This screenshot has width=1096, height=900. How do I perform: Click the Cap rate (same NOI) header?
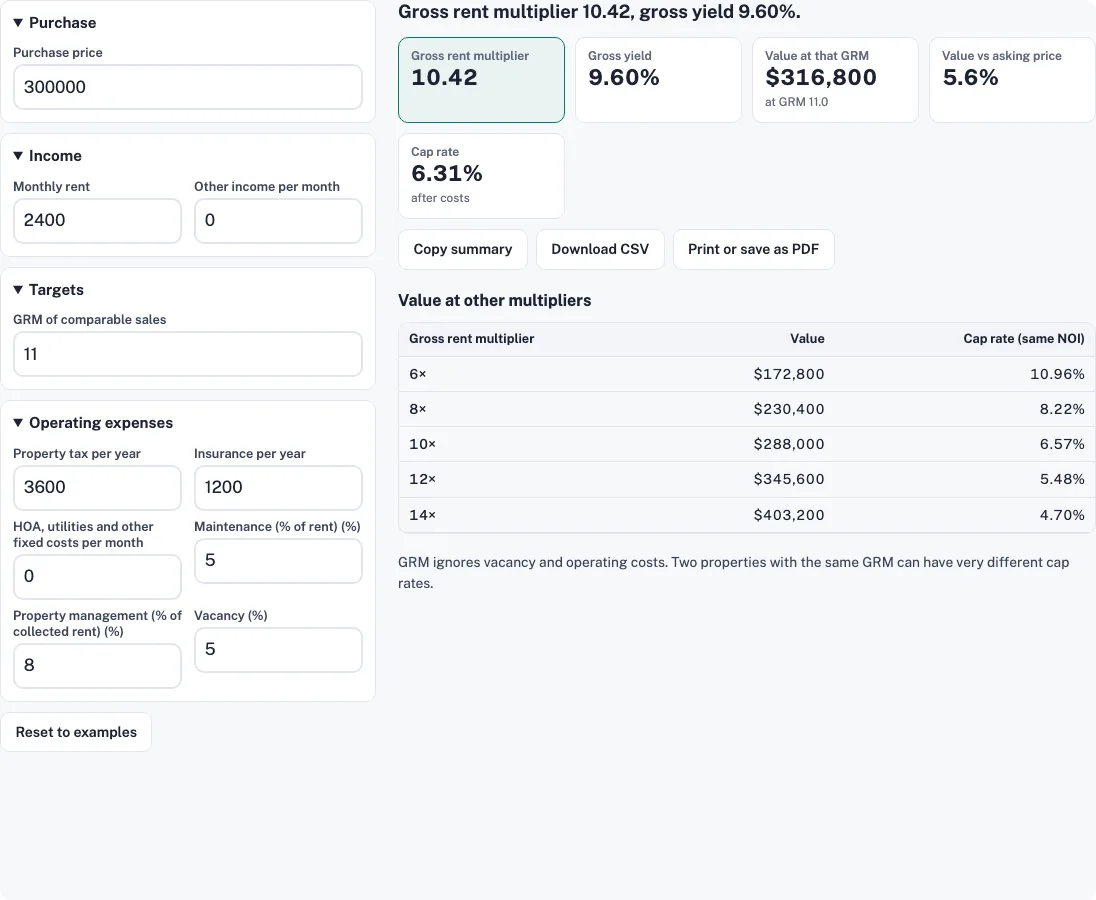[1023, 338]
